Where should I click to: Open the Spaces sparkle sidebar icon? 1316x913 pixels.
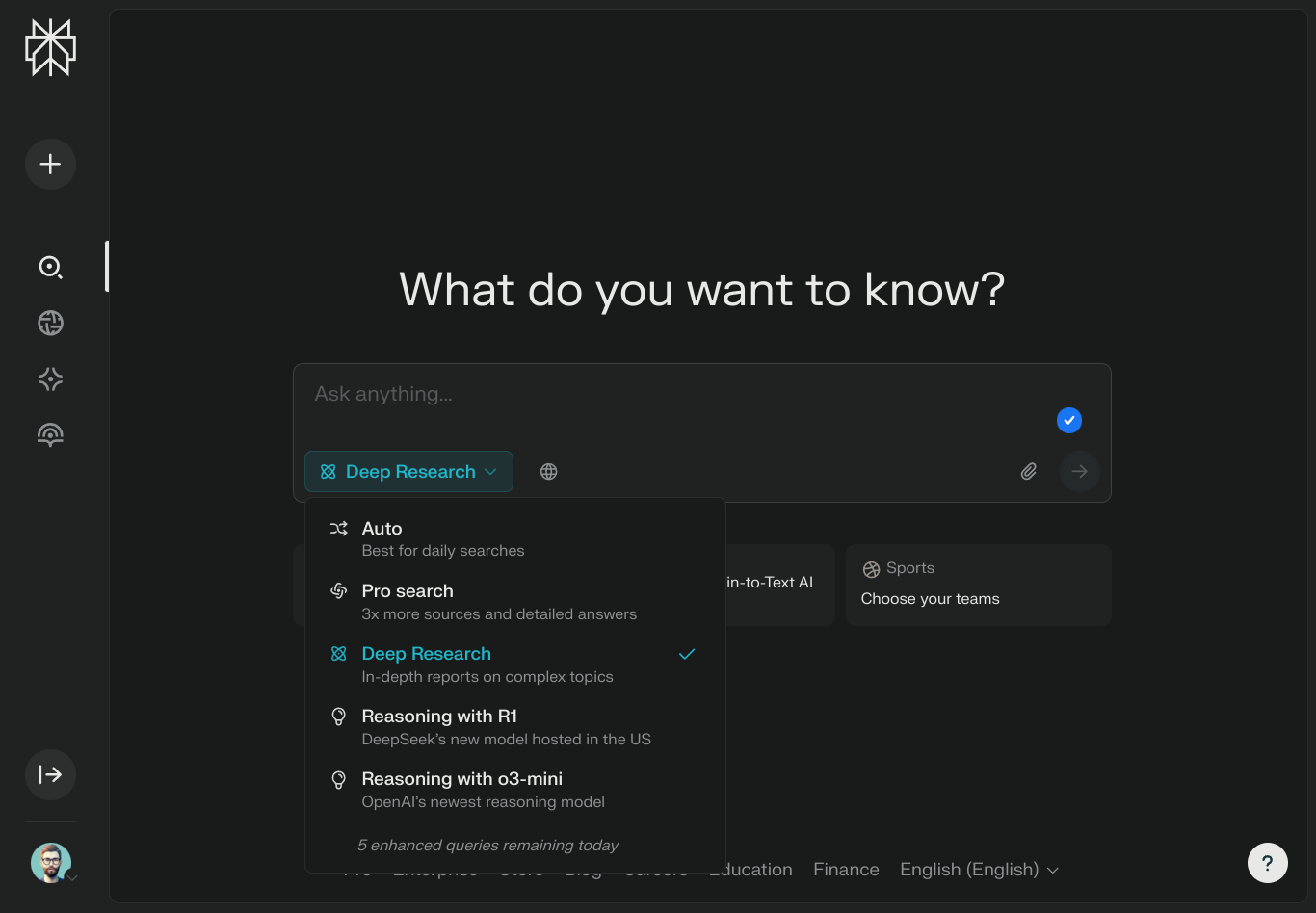click(50, 378)
